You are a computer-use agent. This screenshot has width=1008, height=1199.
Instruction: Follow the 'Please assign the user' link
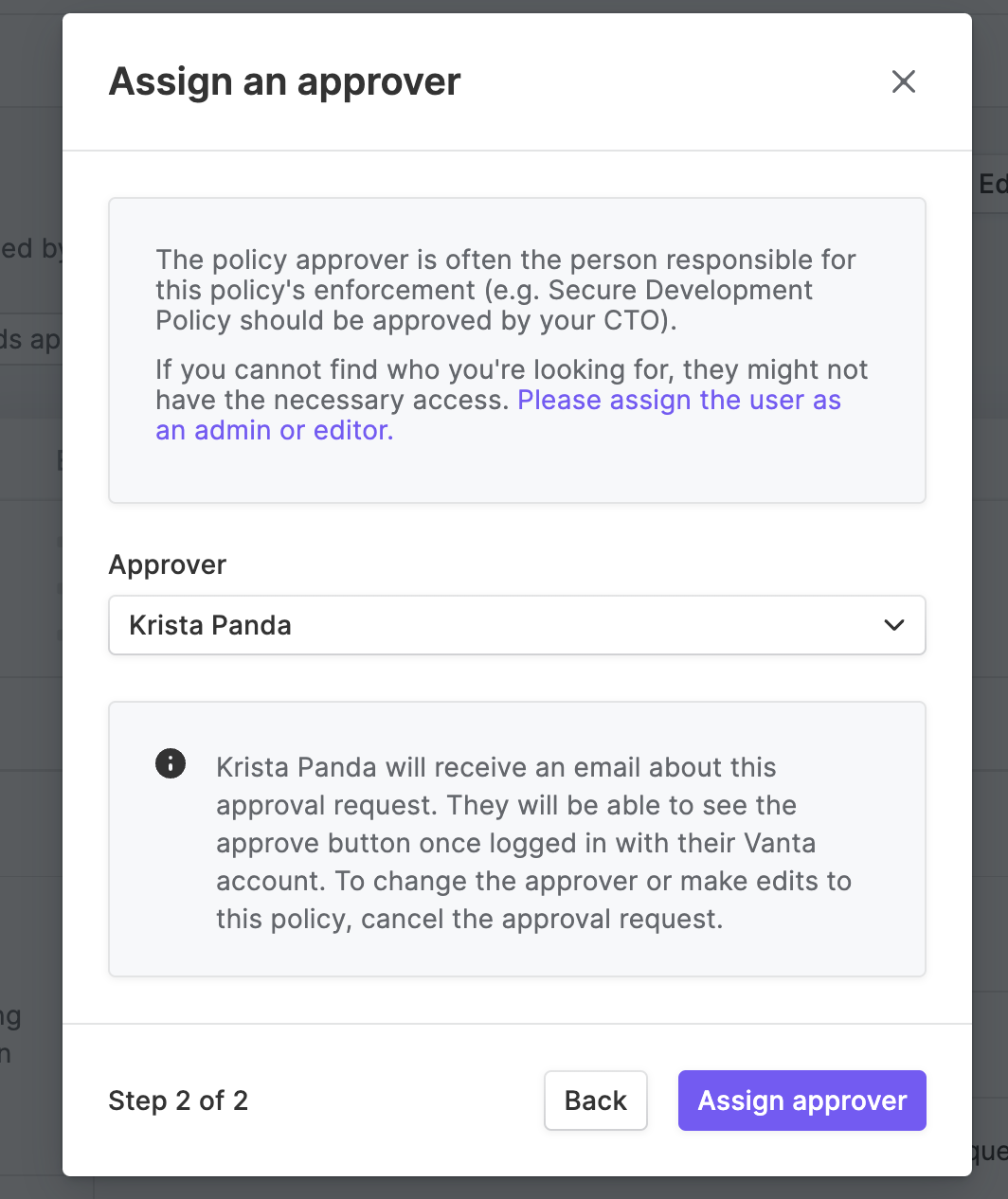click(x=679, y=400)
